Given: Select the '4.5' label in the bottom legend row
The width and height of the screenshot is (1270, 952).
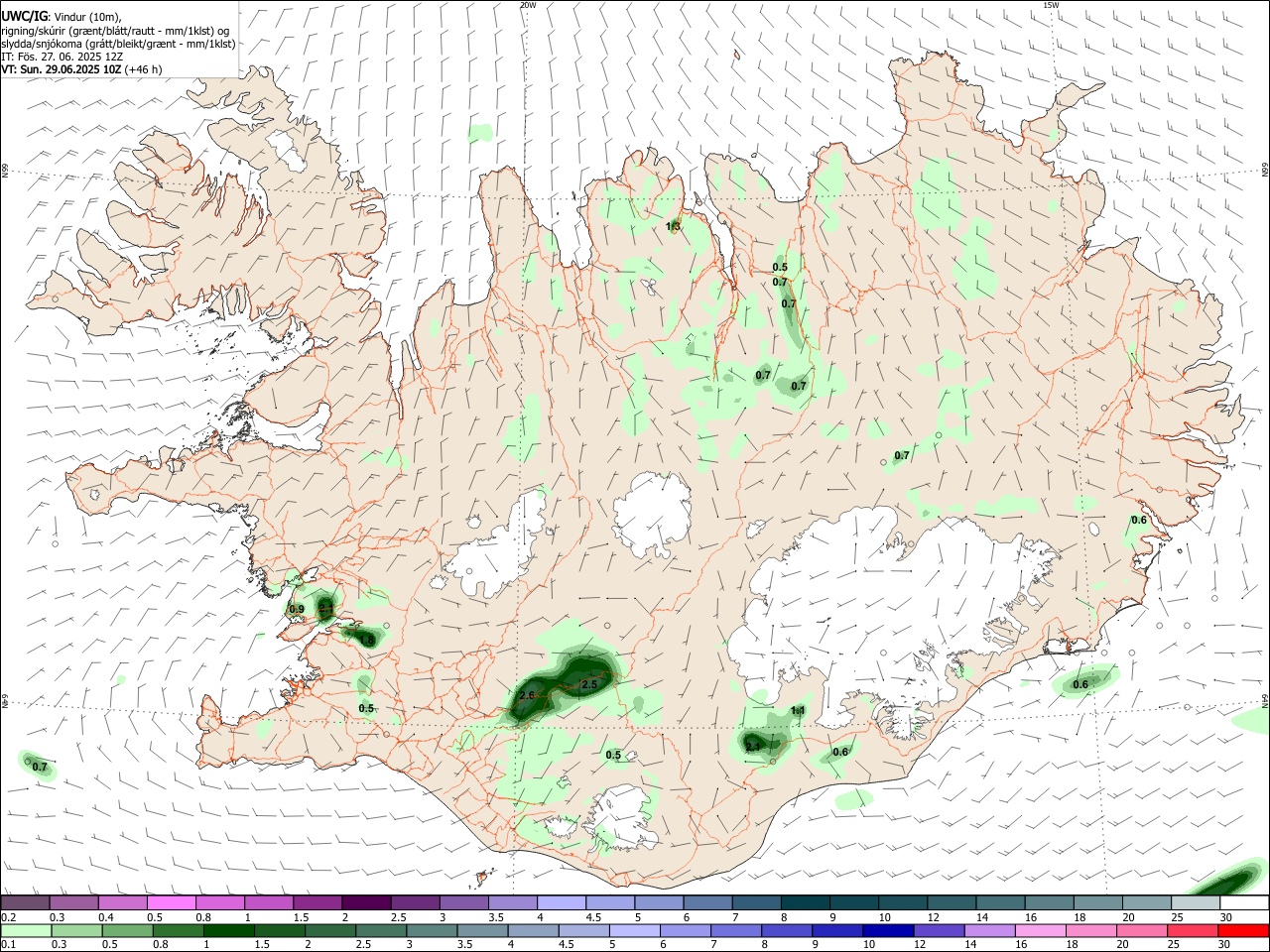Looking at the screenshot, I should click(x=566, y=945).
